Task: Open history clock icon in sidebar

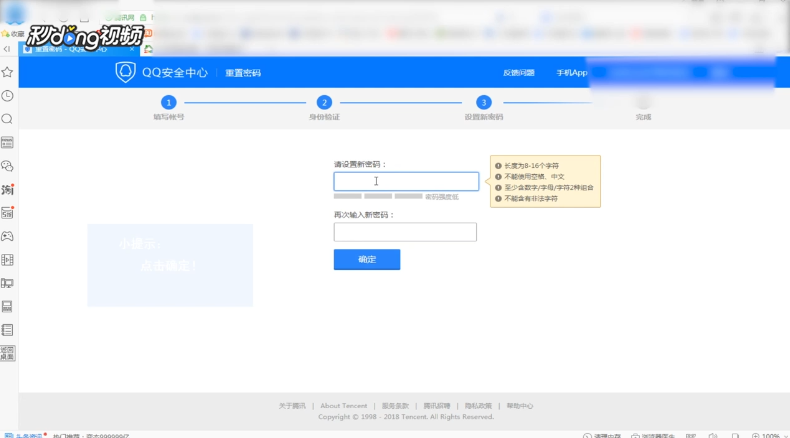Action: [x=7, y=96]
